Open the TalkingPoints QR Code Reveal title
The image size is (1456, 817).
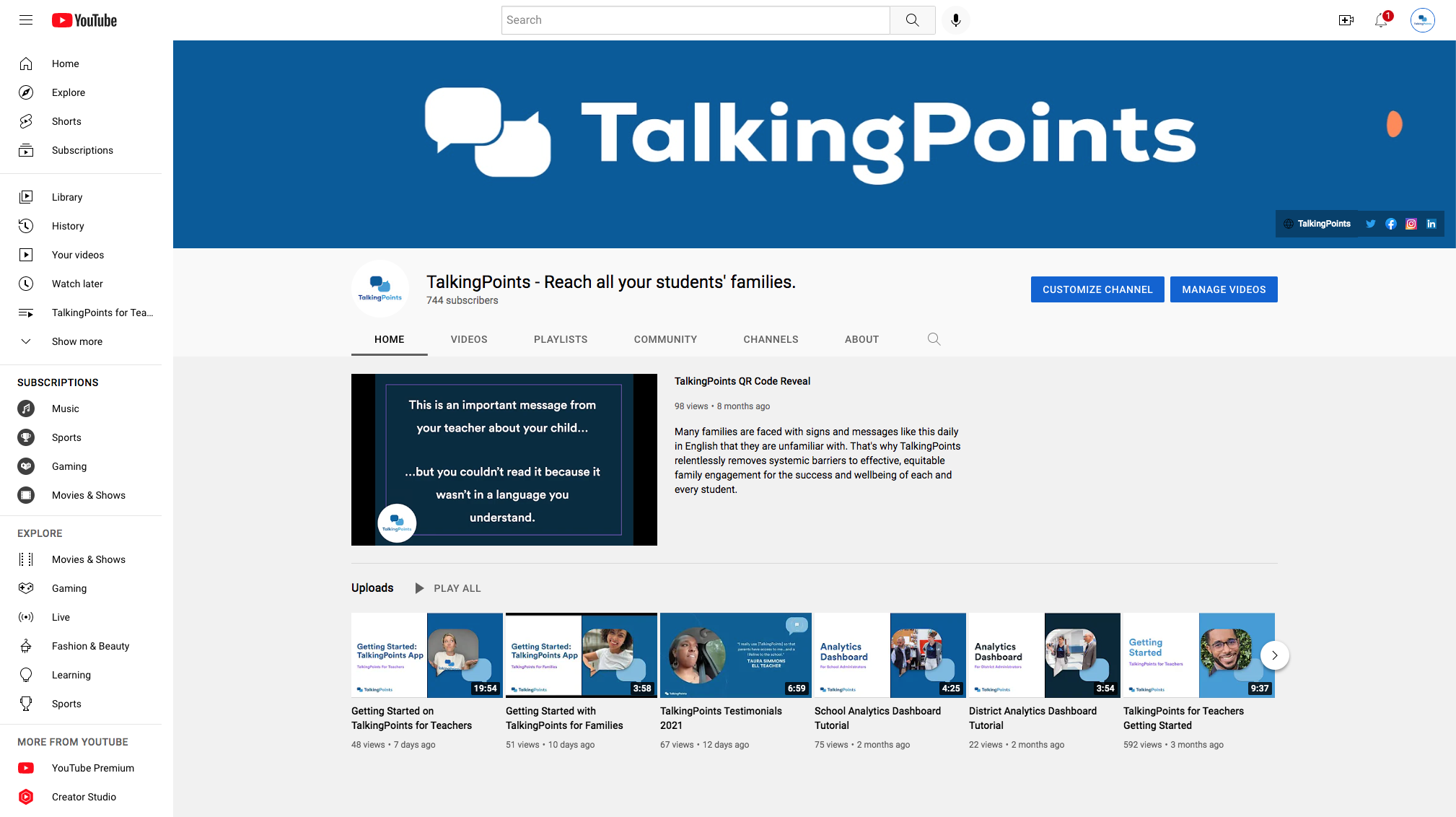742,381
